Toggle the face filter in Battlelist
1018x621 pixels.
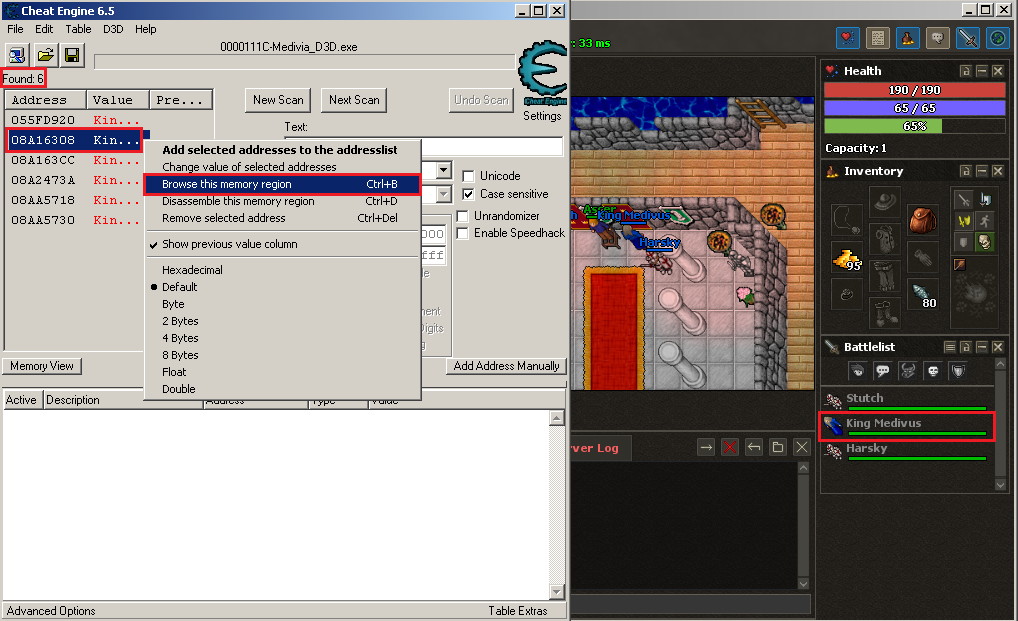tap(857, 371)
